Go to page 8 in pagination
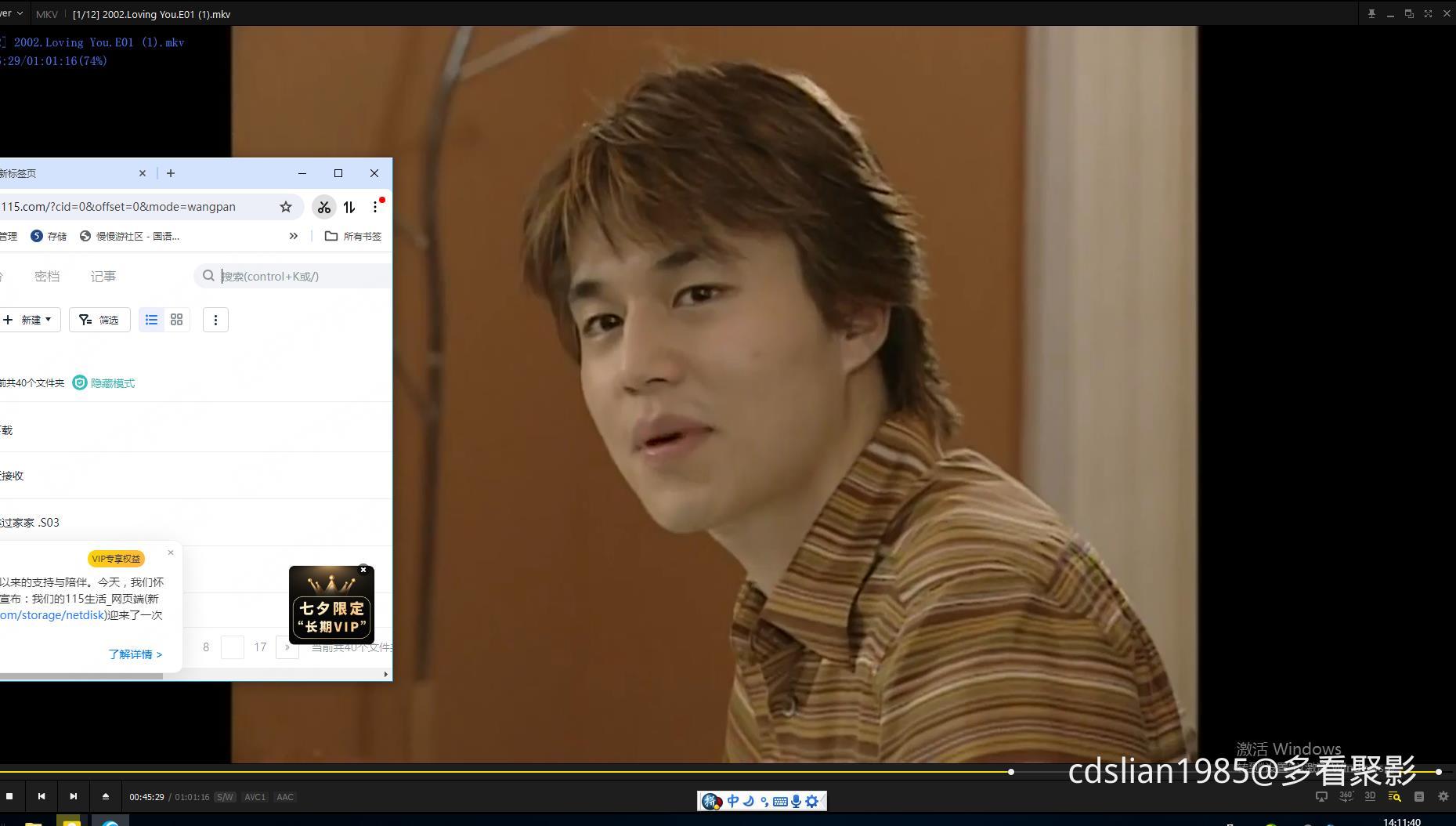1456x826 pixels. coord(206,647)
